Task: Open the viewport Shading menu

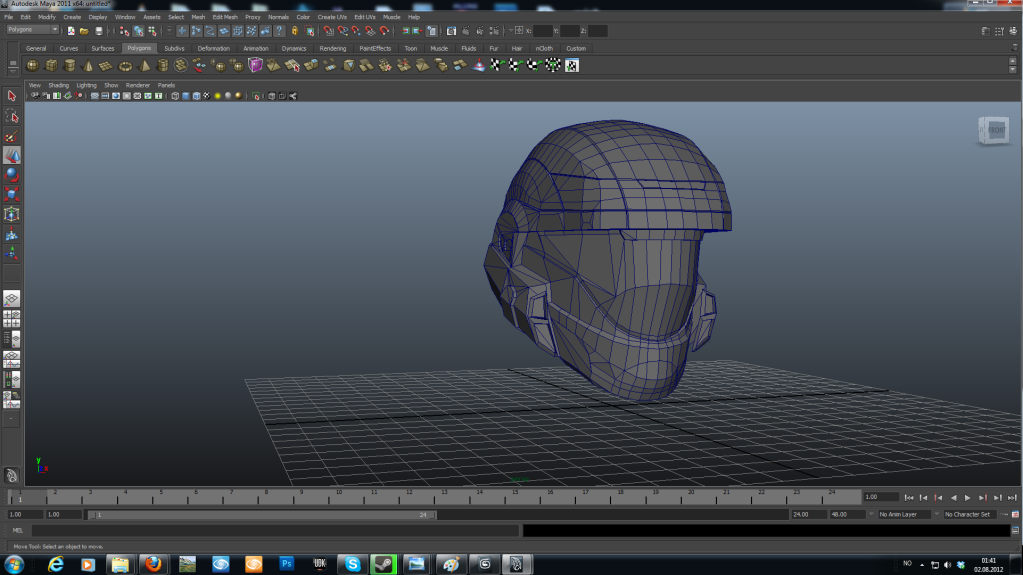Action: pos(59,85)
